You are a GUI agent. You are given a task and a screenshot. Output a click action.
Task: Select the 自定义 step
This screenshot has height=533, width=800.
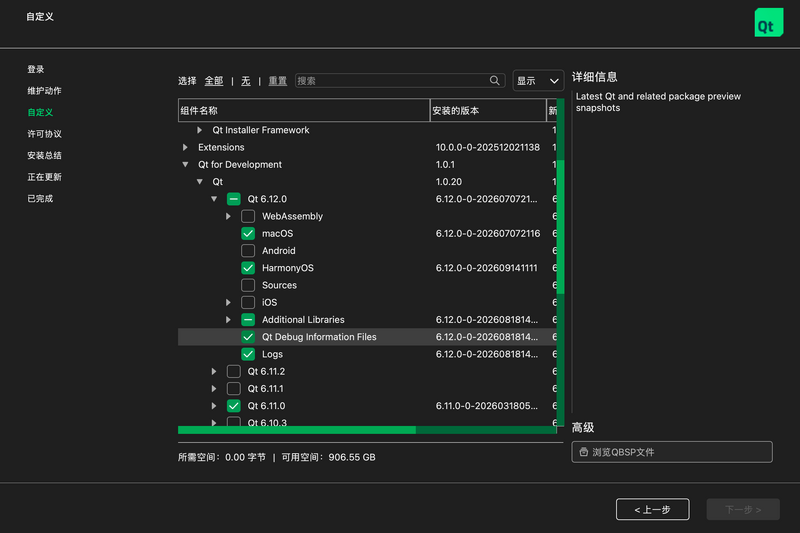coord(40,112)
